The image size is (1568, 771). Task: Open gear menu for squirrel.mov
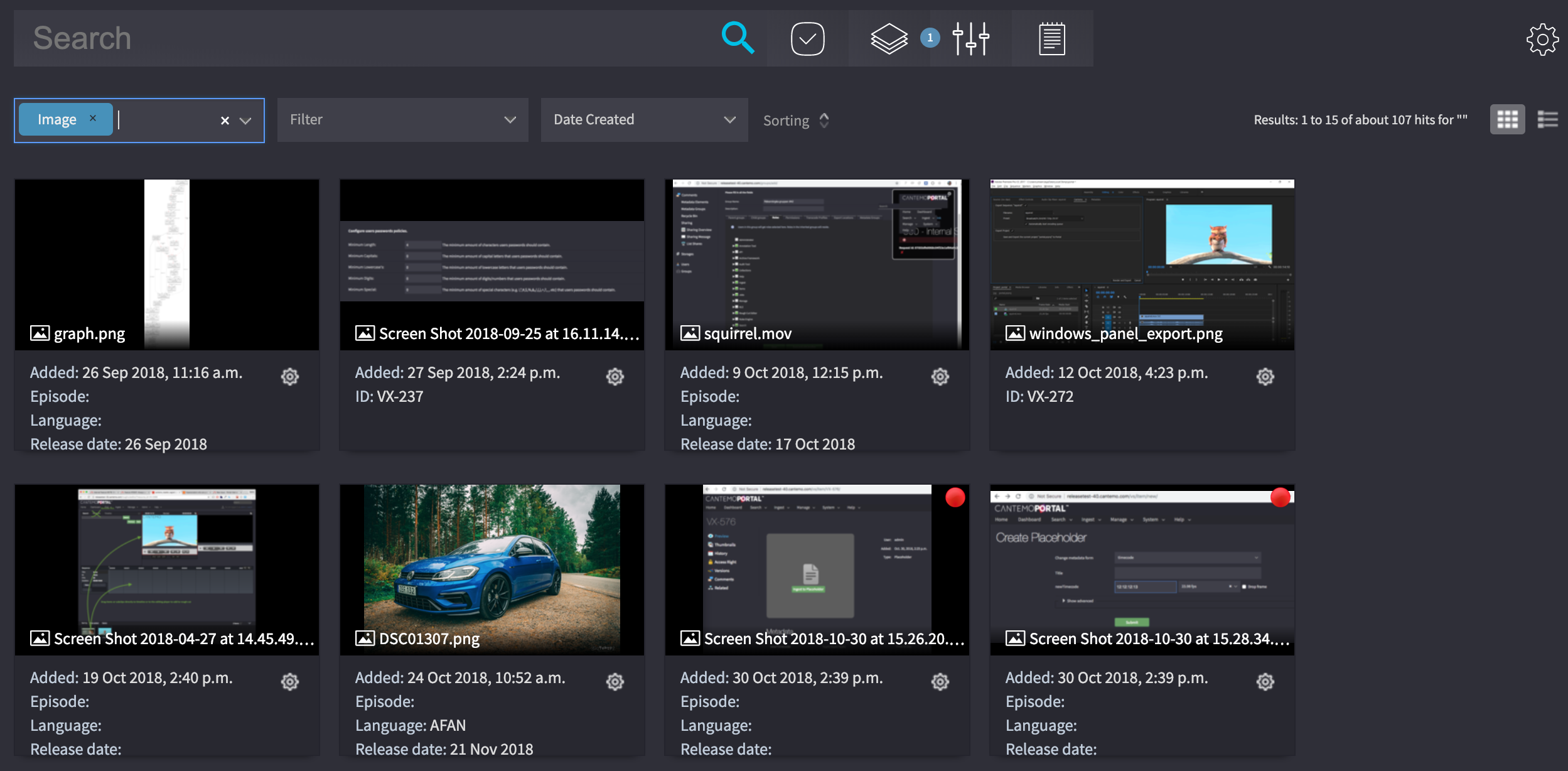pos(940,377)
